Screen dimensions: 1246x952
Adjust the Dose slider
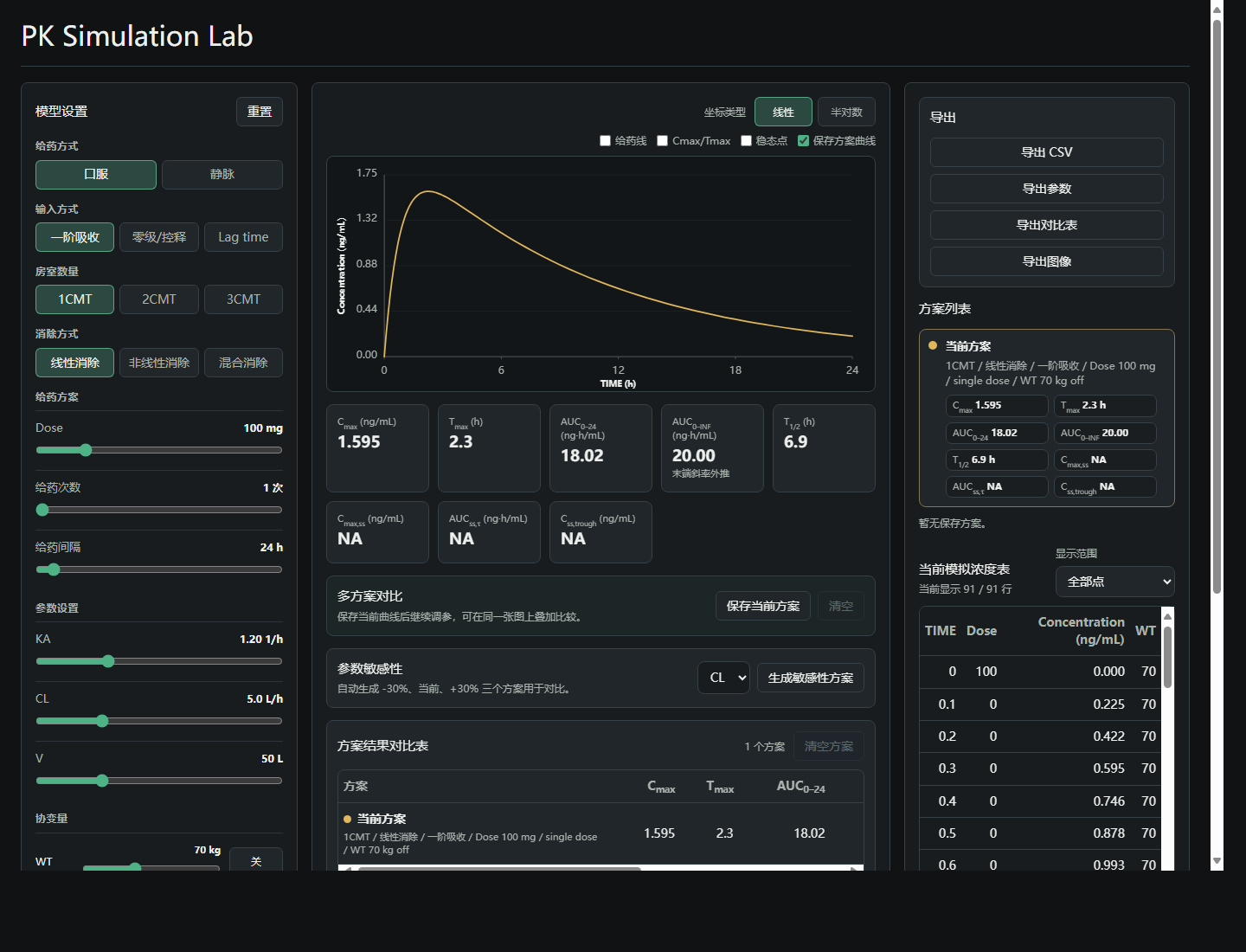pos(159,450)
